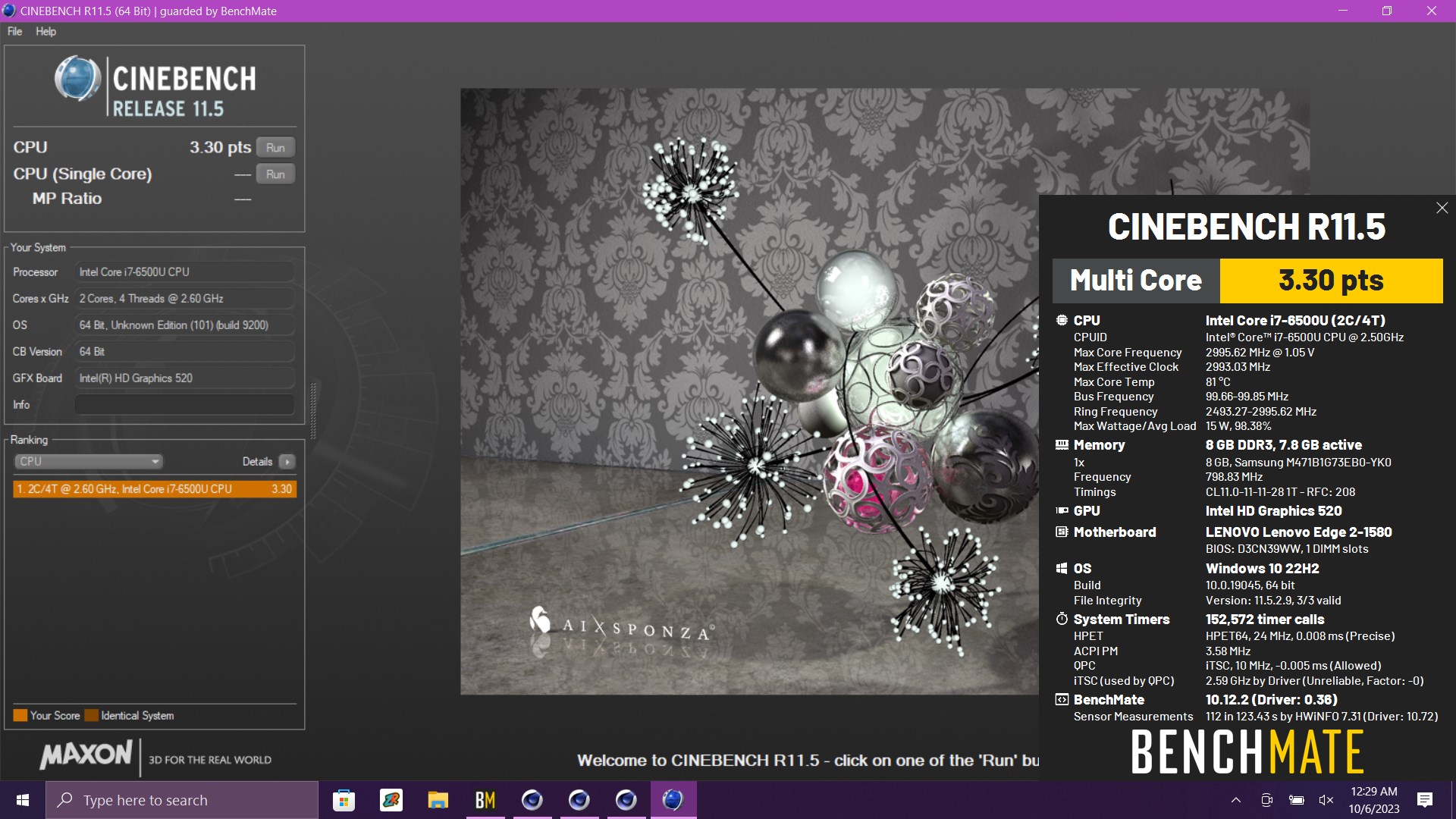Click the rendered scene image

749,391
